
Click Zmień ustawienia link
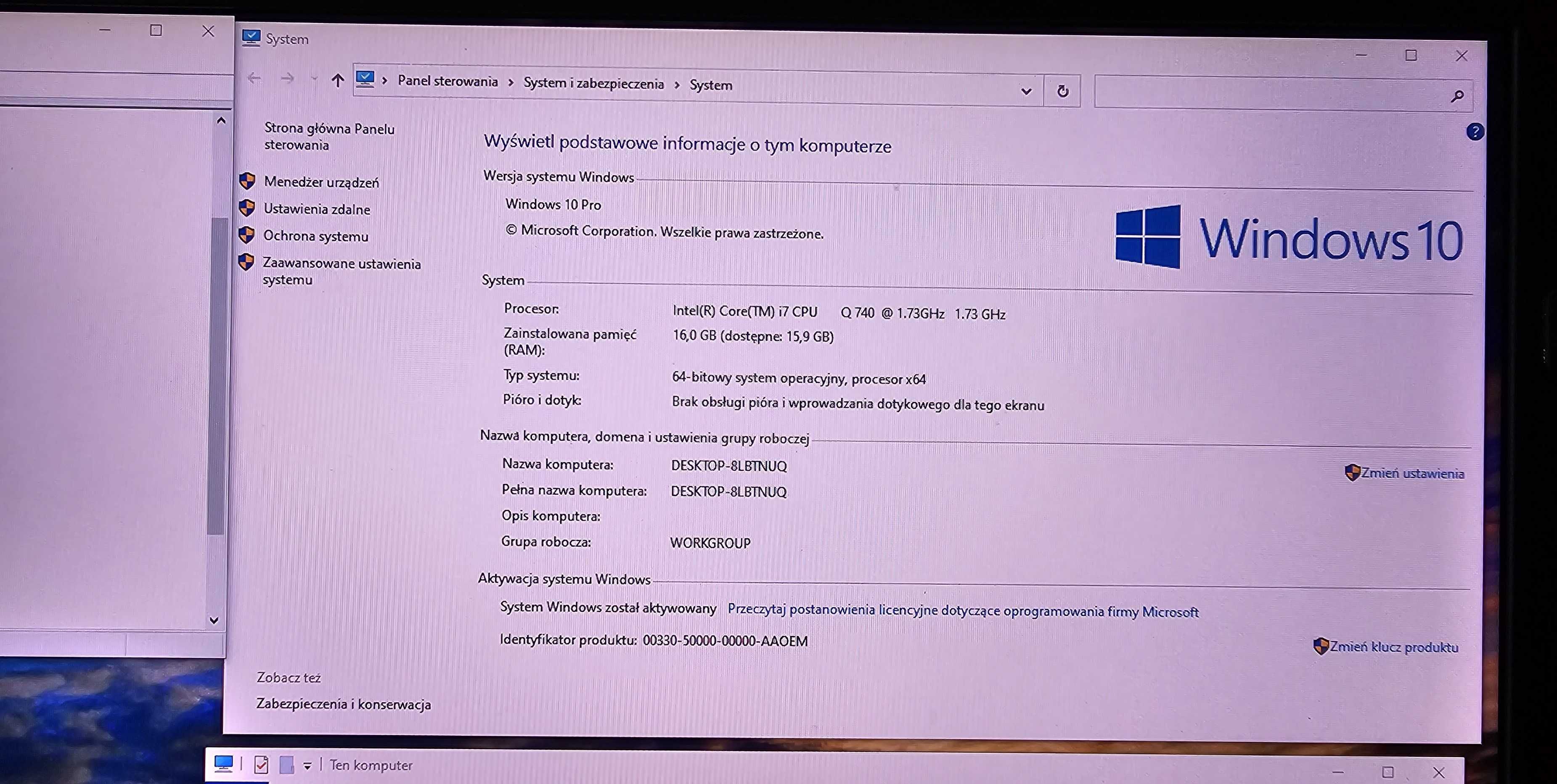click(x=1413, y=473)
